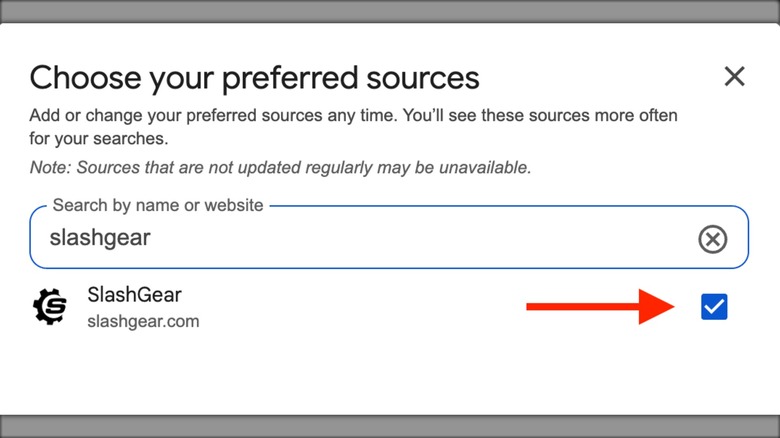Image resolution: width=780 pixels, height=438 pixels.
Task: Click the "Choose your preferred sources" heading
Action: coord(254,77)
